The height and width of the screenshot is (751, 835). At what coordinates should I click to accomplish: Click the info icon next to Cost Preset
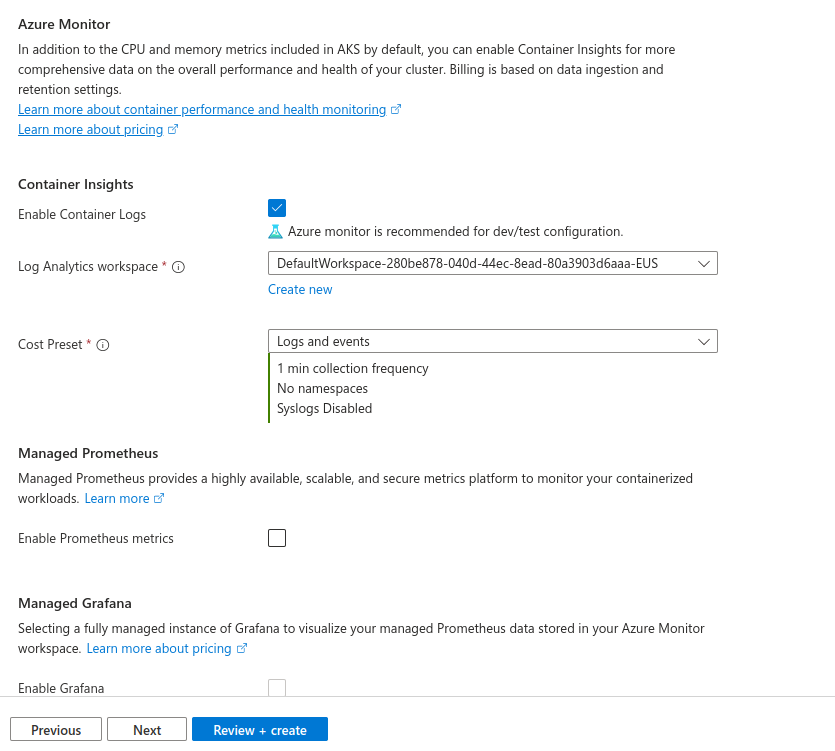coord(103,345)
